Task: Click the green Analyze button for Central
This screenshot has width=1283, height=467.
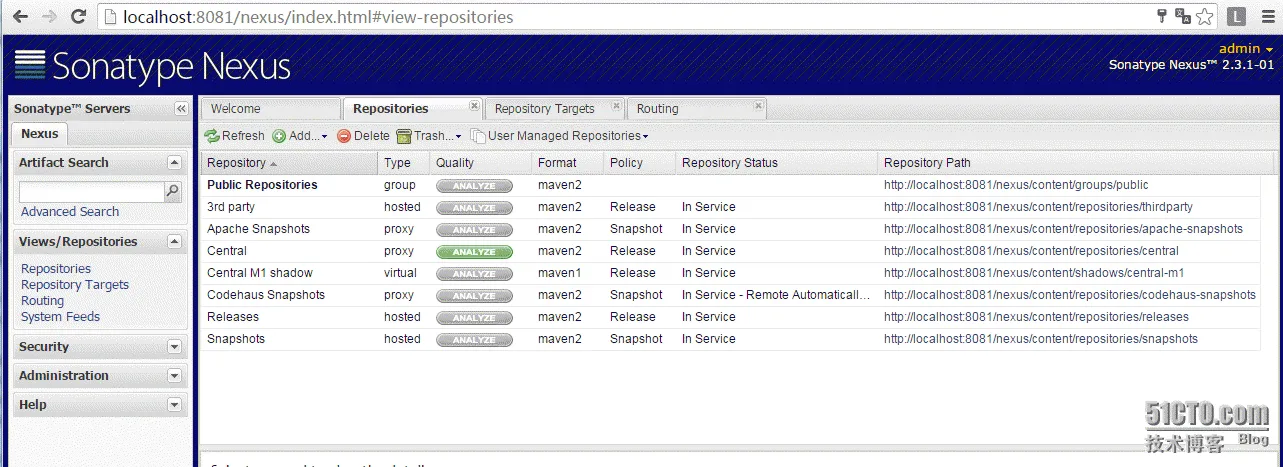Action: (474, 252)
